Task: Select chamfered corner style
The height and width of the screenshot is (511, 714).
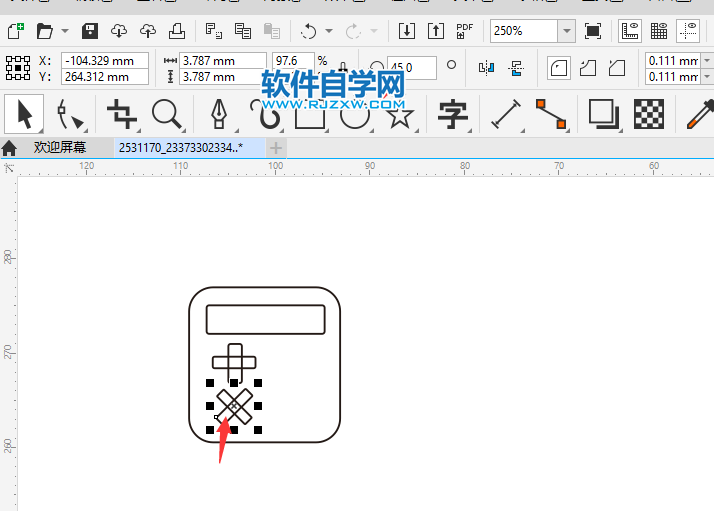Action: coord(617,68)
